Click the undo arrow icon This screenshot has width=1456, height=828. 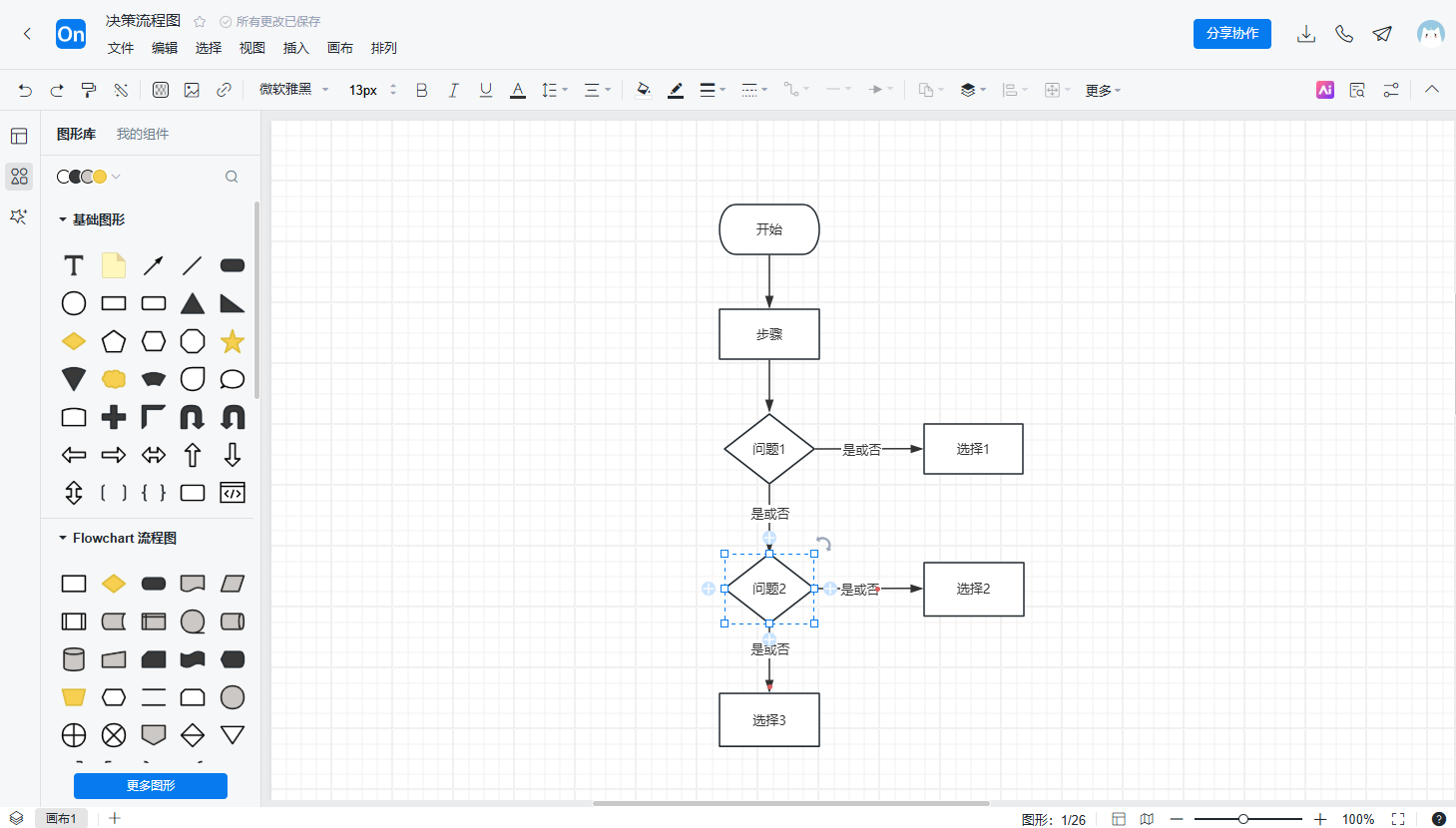pos(25,90)
